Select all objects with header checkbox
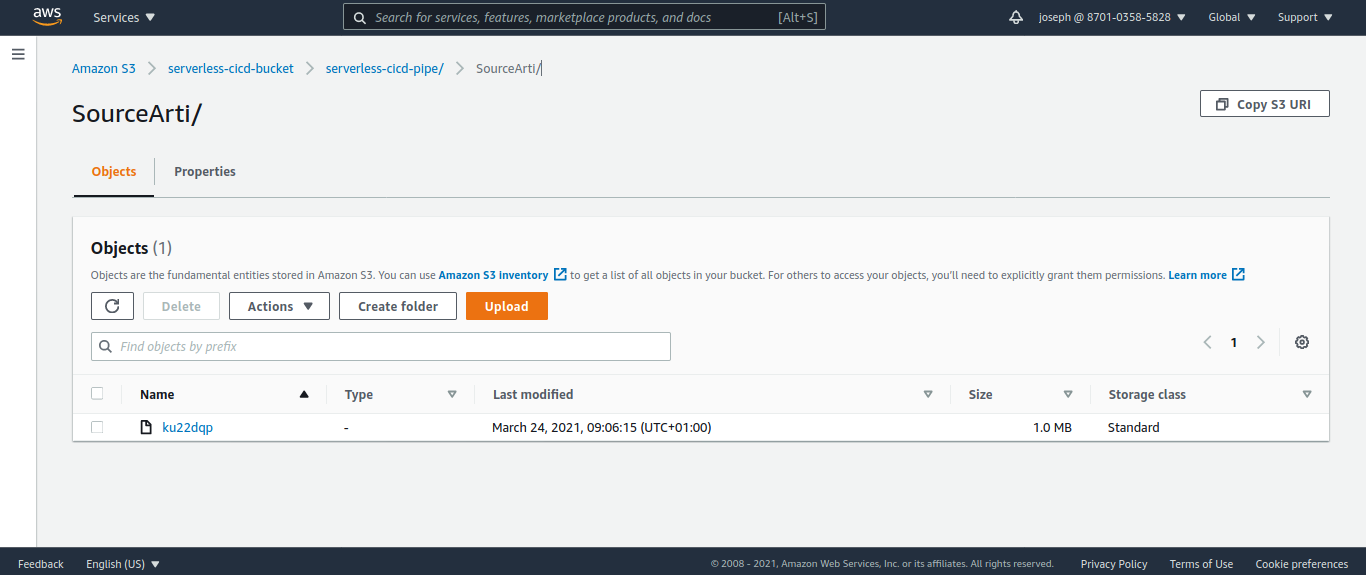This screenshot has width=1366, height=575. pyautogui.click(x=97, y=394)
